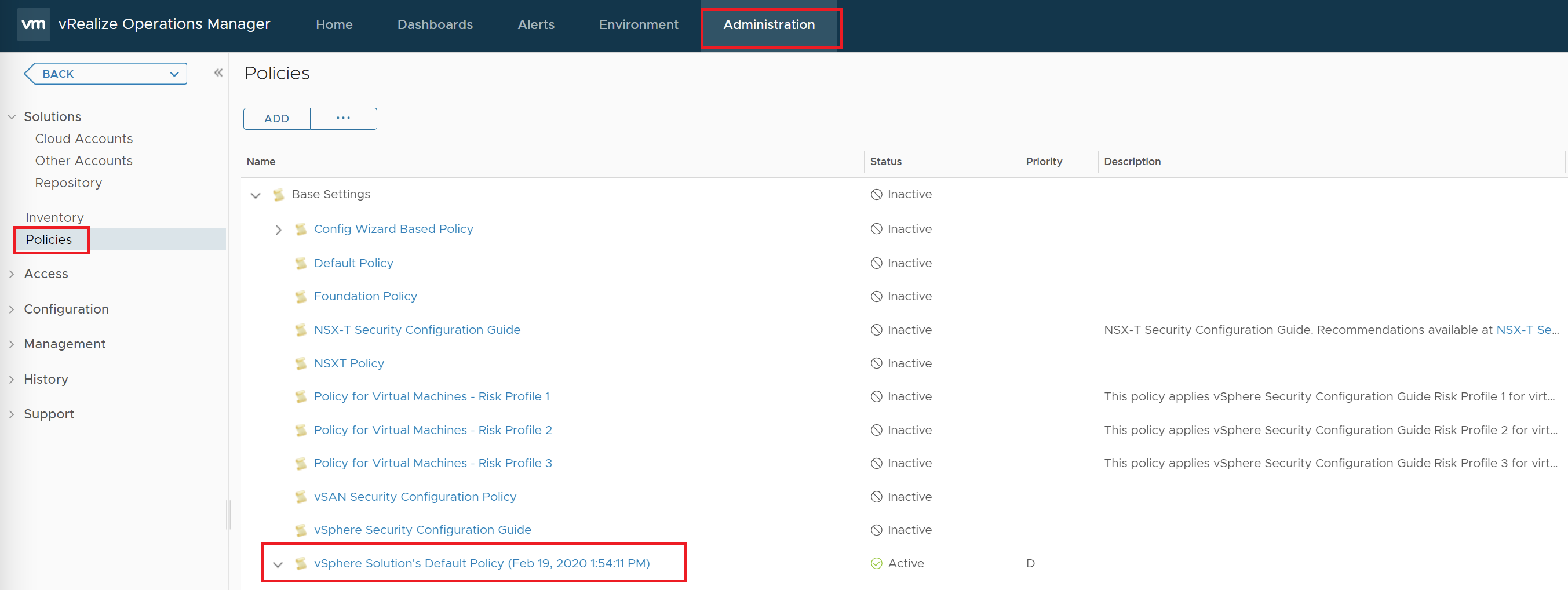This screenshot has width=1568, height=590.
Task: Click Risk Profile 1 policy icon
Action: coord(301,397)
